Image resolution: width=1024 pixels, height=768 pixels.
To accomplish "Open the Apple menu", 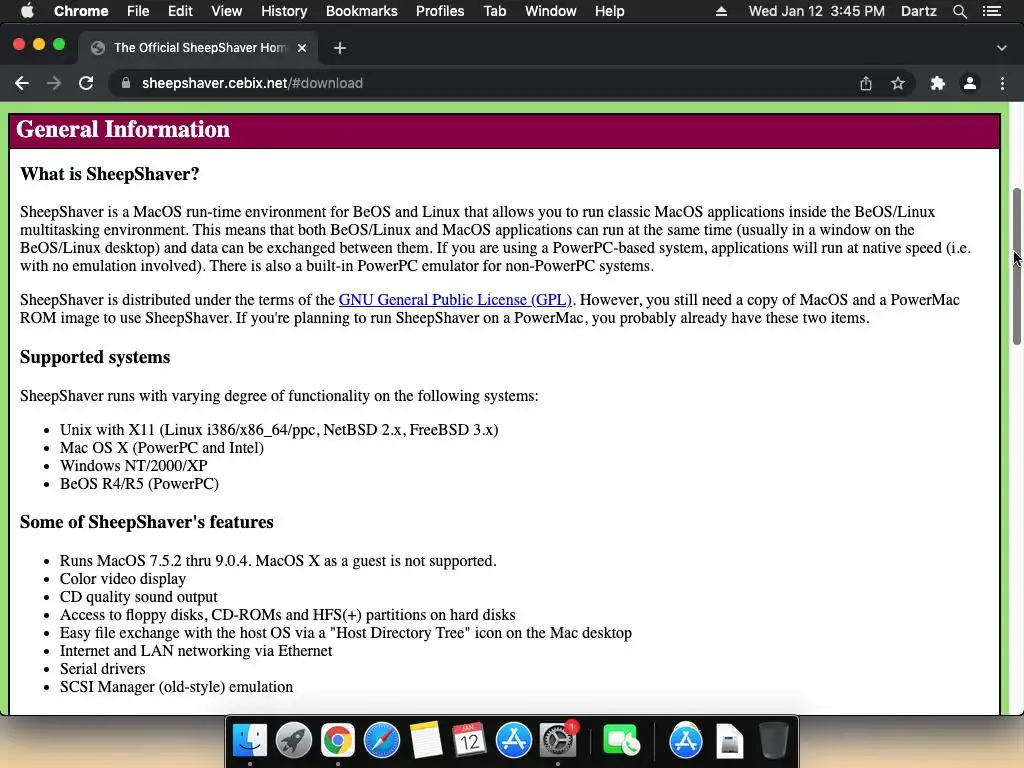I will [x=27, y=11].
